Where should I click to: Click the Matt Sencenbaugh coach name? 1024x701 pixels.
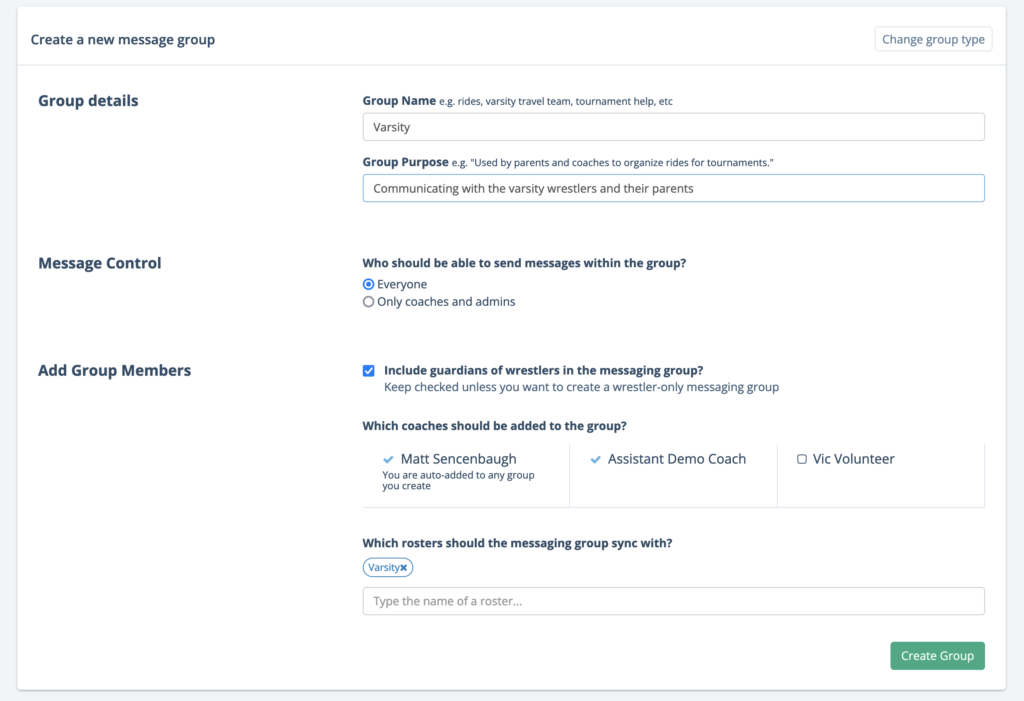click(458, 459)
